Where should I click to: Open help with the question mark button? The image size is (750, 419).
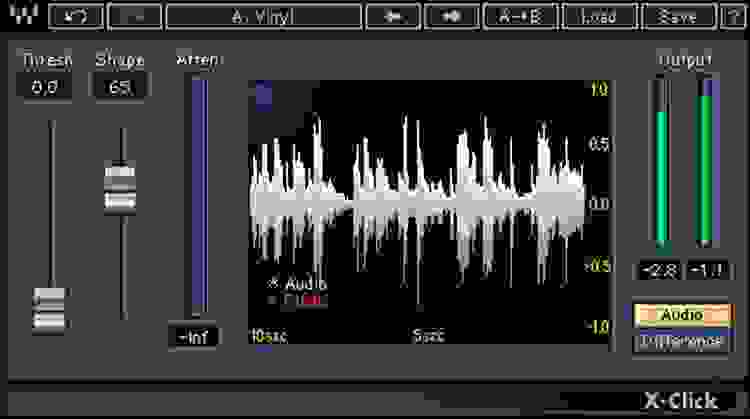(732, 17)
